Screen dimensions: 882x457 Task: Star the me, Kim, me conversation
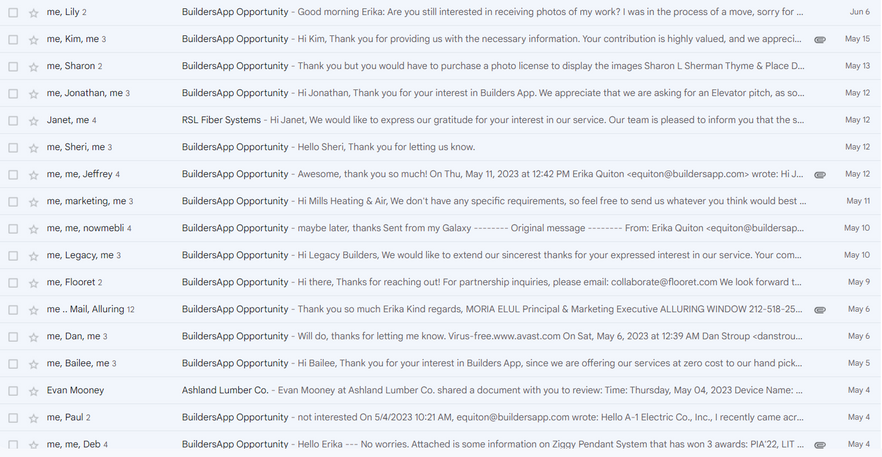coord(34,39)
